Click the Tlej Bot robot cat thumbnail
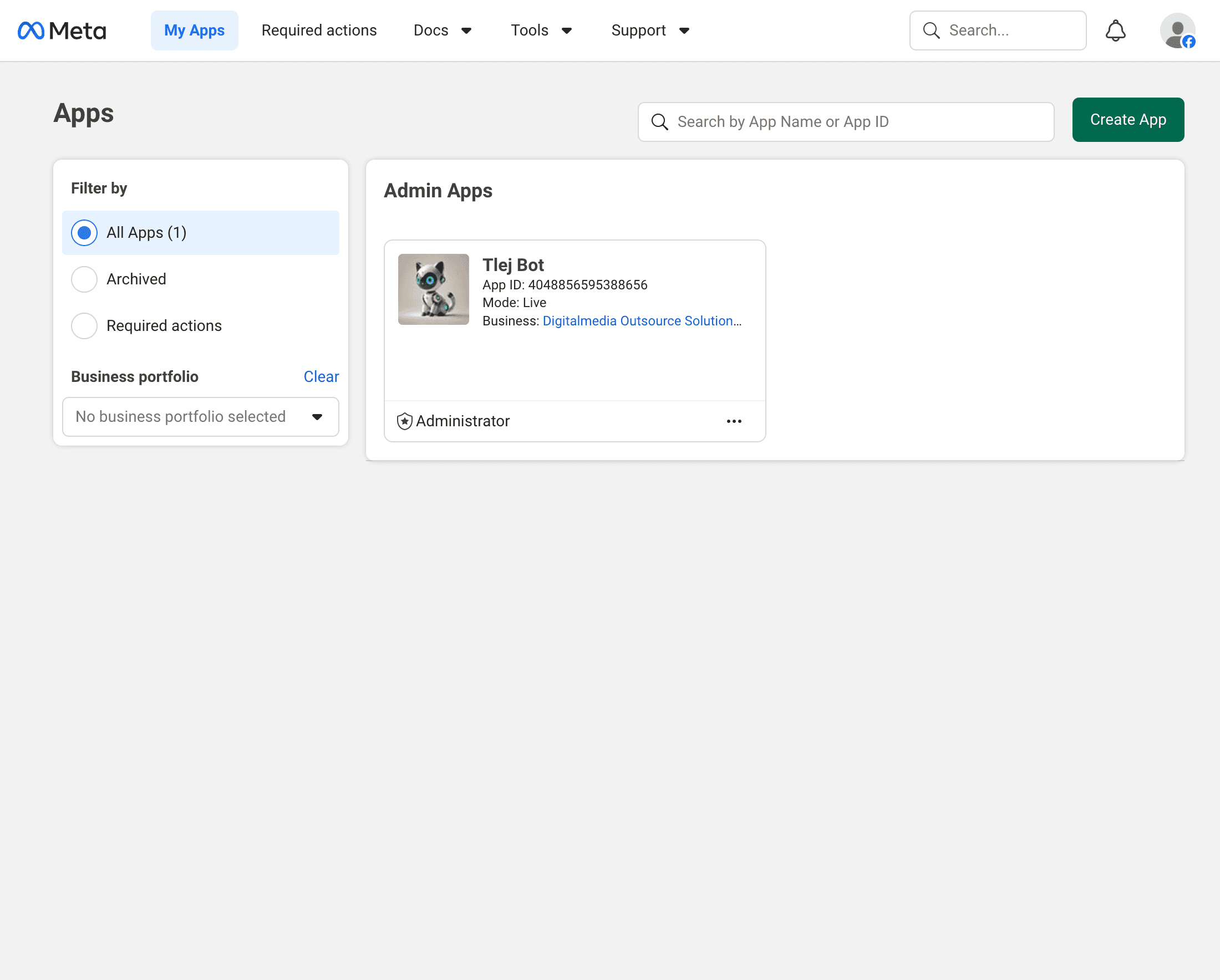The height and width of the screenshot is (980, 1220). (434, 289)
